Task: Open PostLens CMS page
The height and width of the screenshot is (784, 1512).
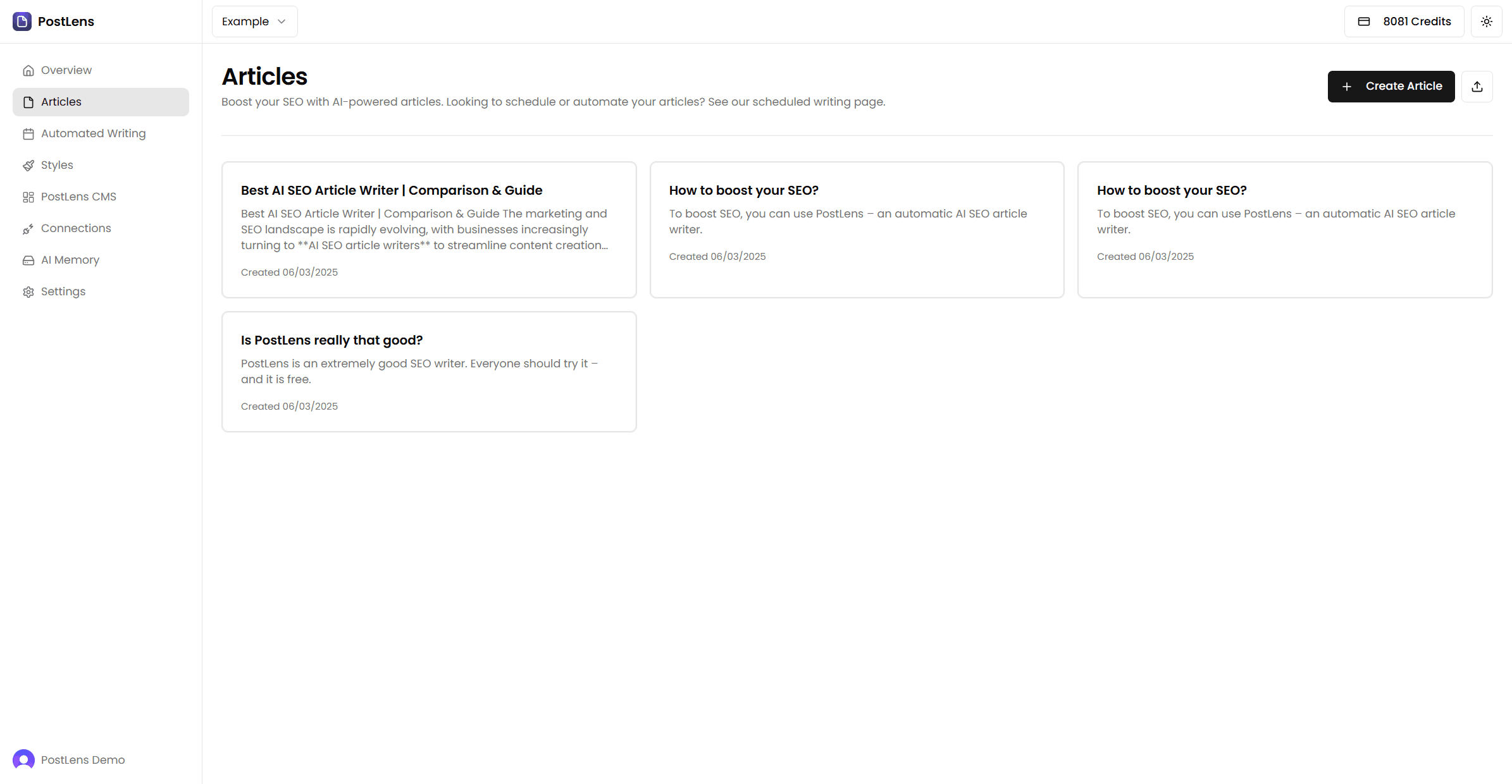Action: [101, 197]
